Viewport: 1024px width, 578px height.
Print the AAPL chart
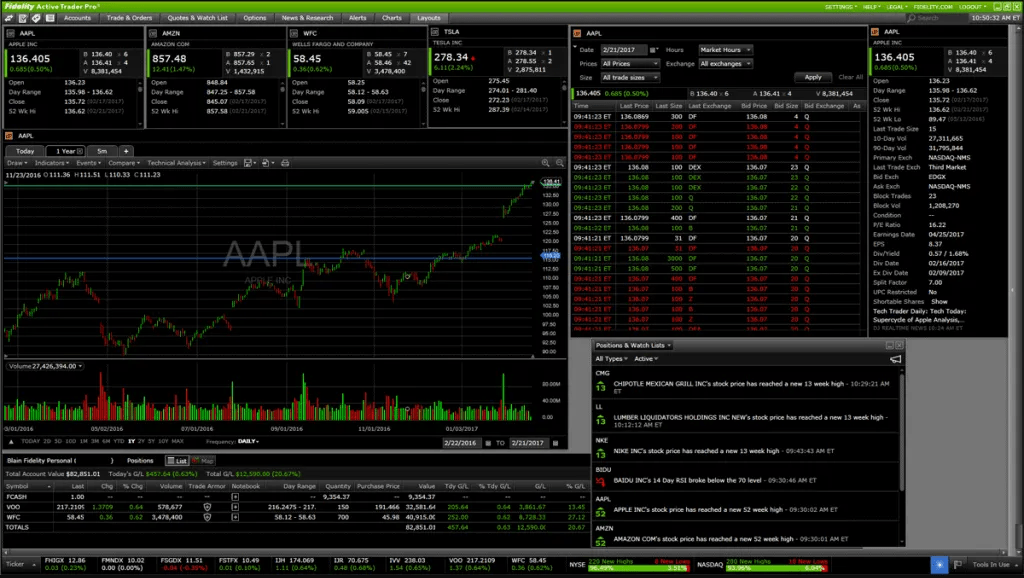tap(285, 163)
